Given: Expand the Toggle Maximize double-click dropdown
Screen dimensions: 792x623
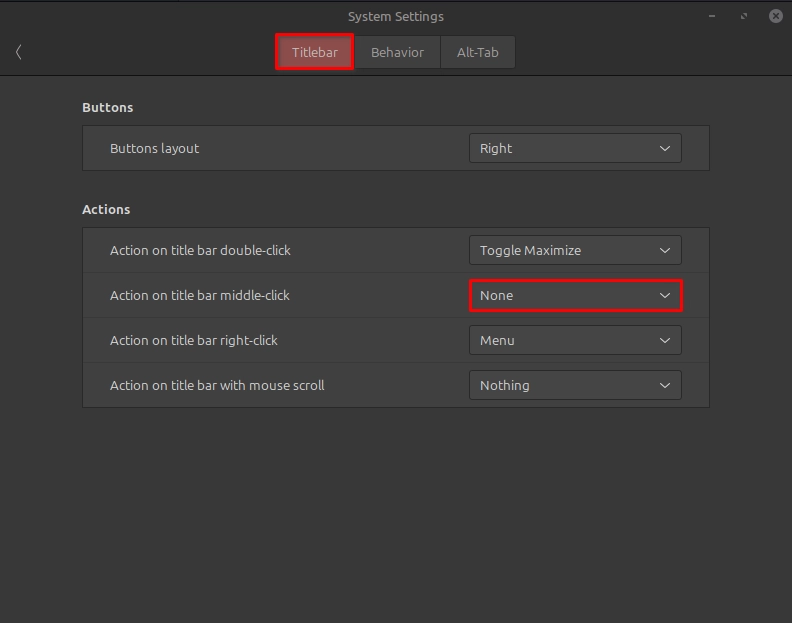Looking at the screenshot, I should click(x=574, y=250).
